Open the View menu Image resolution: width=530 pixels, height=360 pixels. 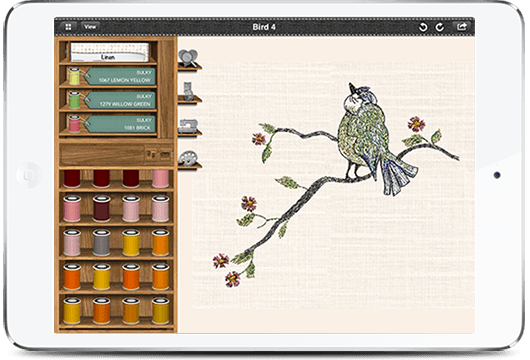(90, 27)
